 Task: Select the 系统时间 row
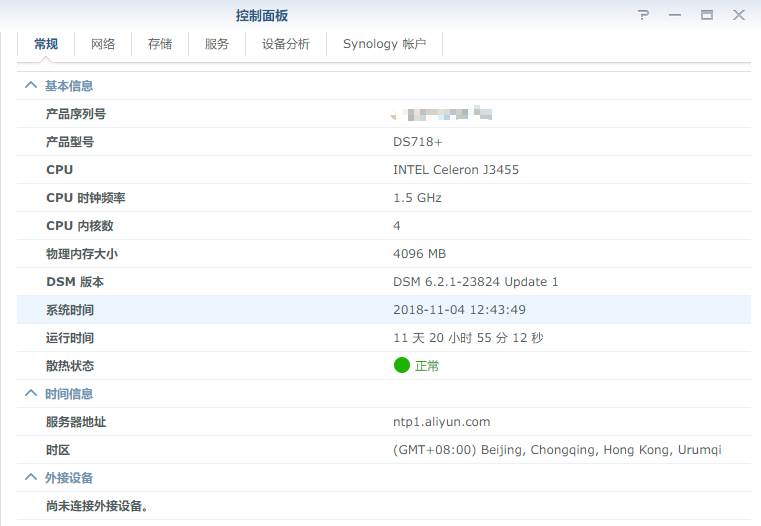383,310
